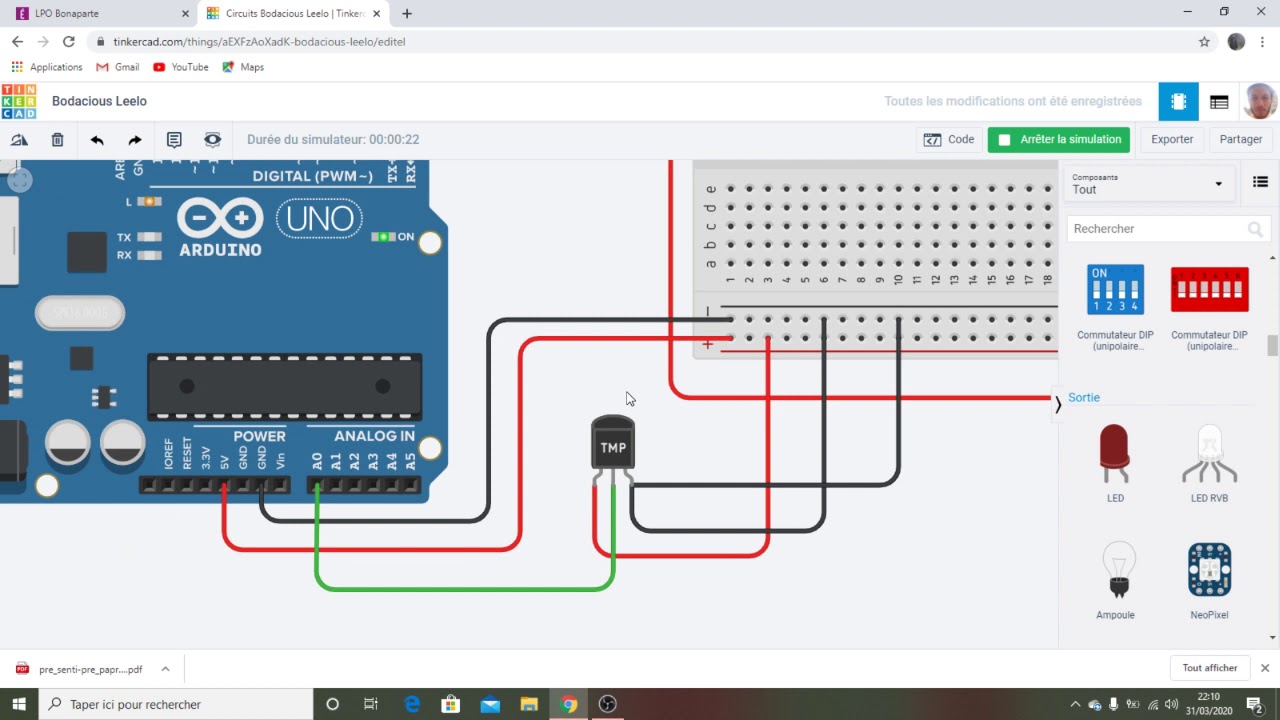Reload the Tinkercad page
This screenshot has width=1280, height=720.
coord(68,42)
